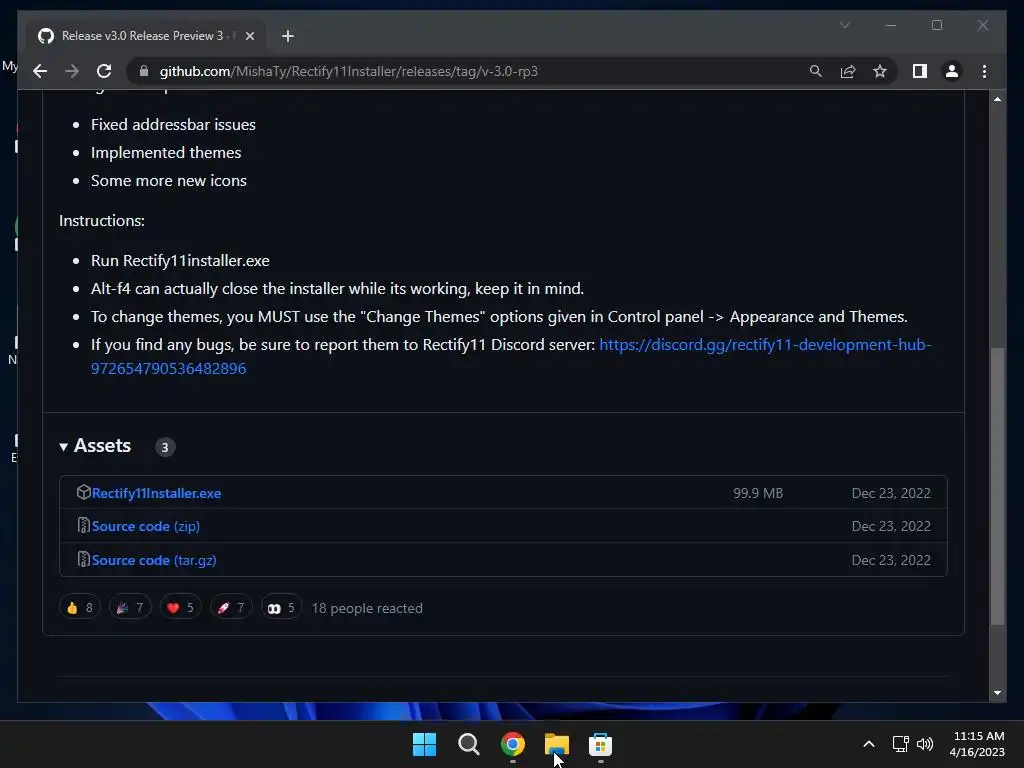Click 'Implemented themes' bullet text
Viewport: 1024px width, 768px height.
click(x=166, y=153)
